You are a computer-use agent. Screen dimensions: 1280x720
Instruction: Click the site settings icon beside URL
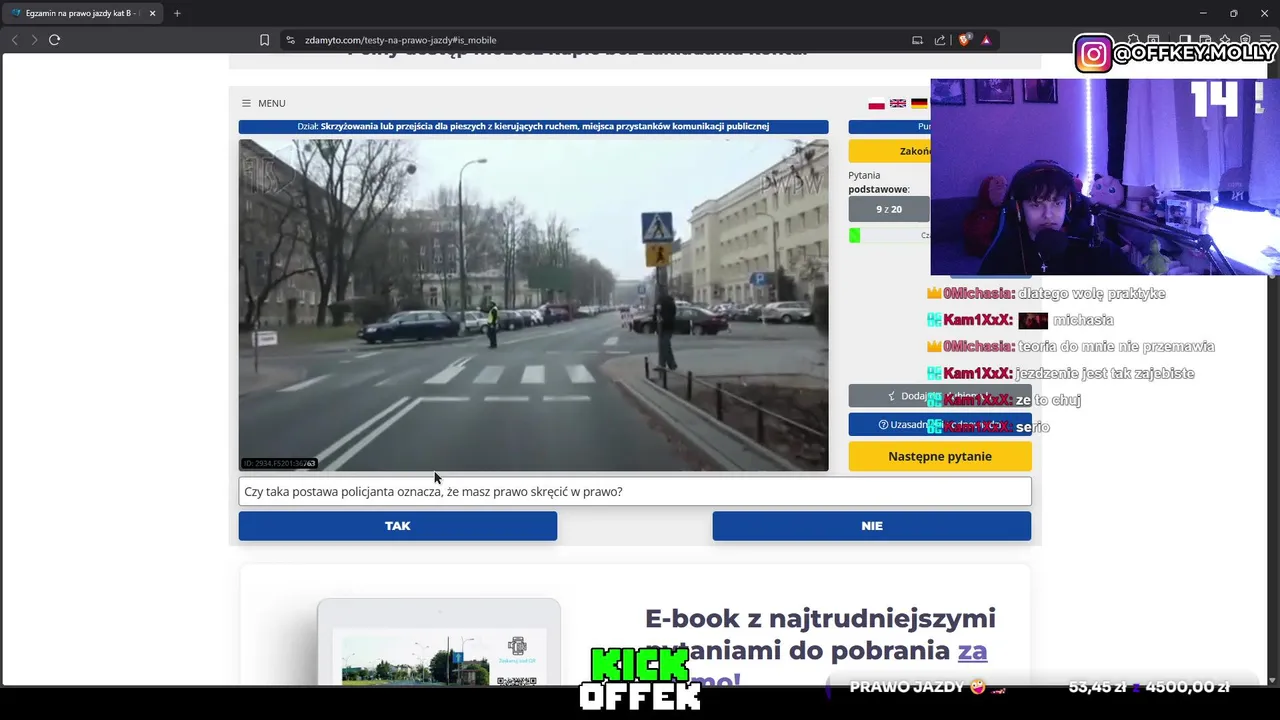click(290, 40)
